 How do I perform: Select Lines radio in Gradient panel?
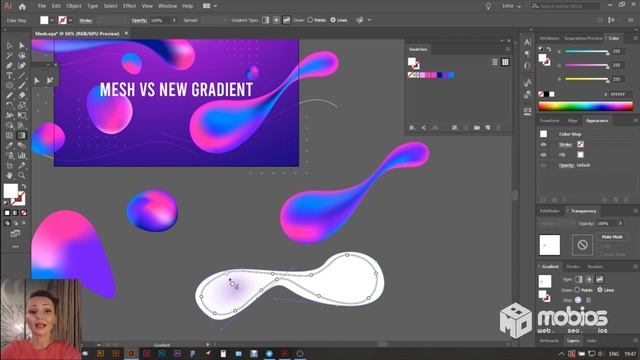pyautogui.click(x=600, y=290)
